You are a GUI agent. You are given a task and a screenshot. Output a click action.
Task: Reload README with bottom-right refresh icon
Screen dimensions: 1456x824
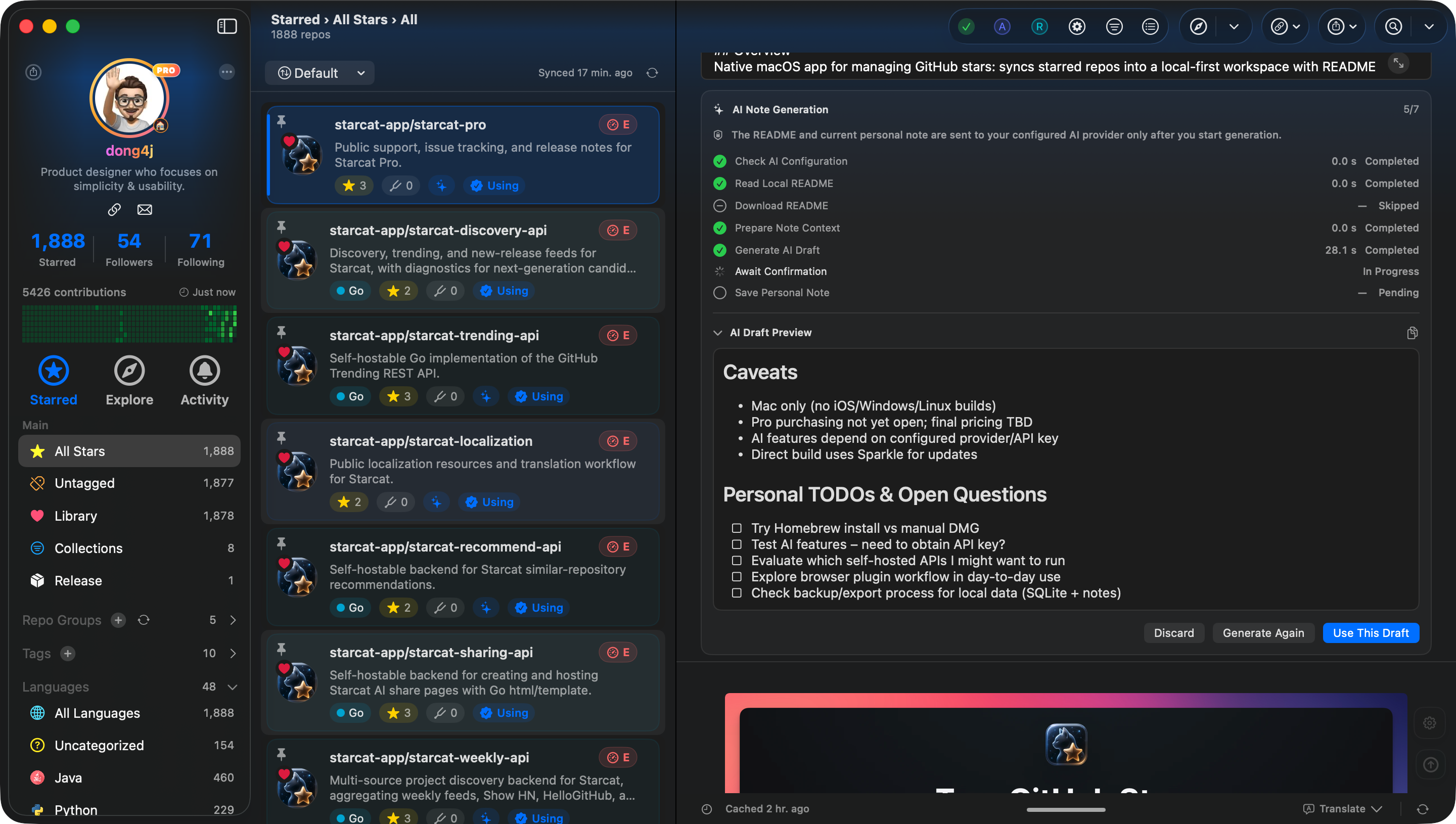(x=1422, y=809)
